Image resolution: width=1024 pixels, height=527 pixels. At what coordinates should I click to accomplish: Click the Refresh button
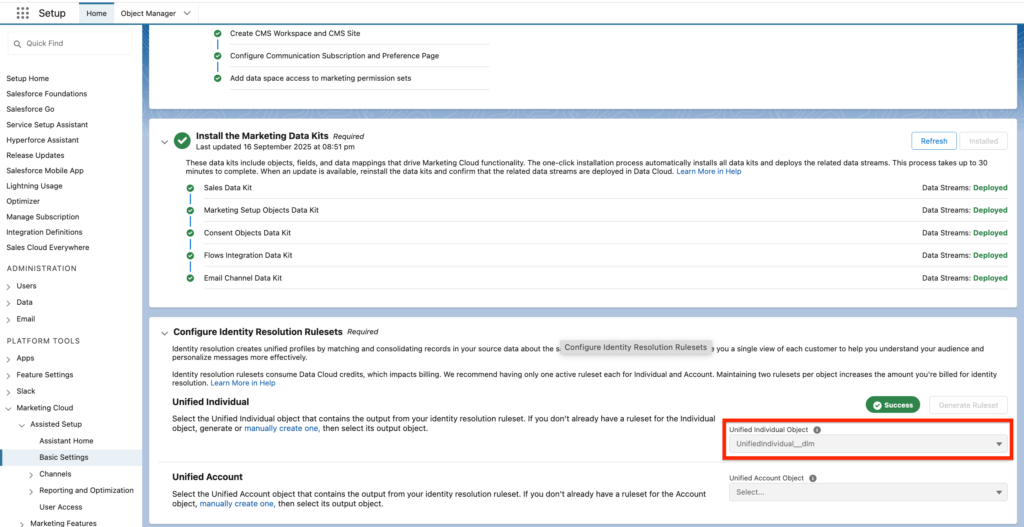[x=933, y=141]
